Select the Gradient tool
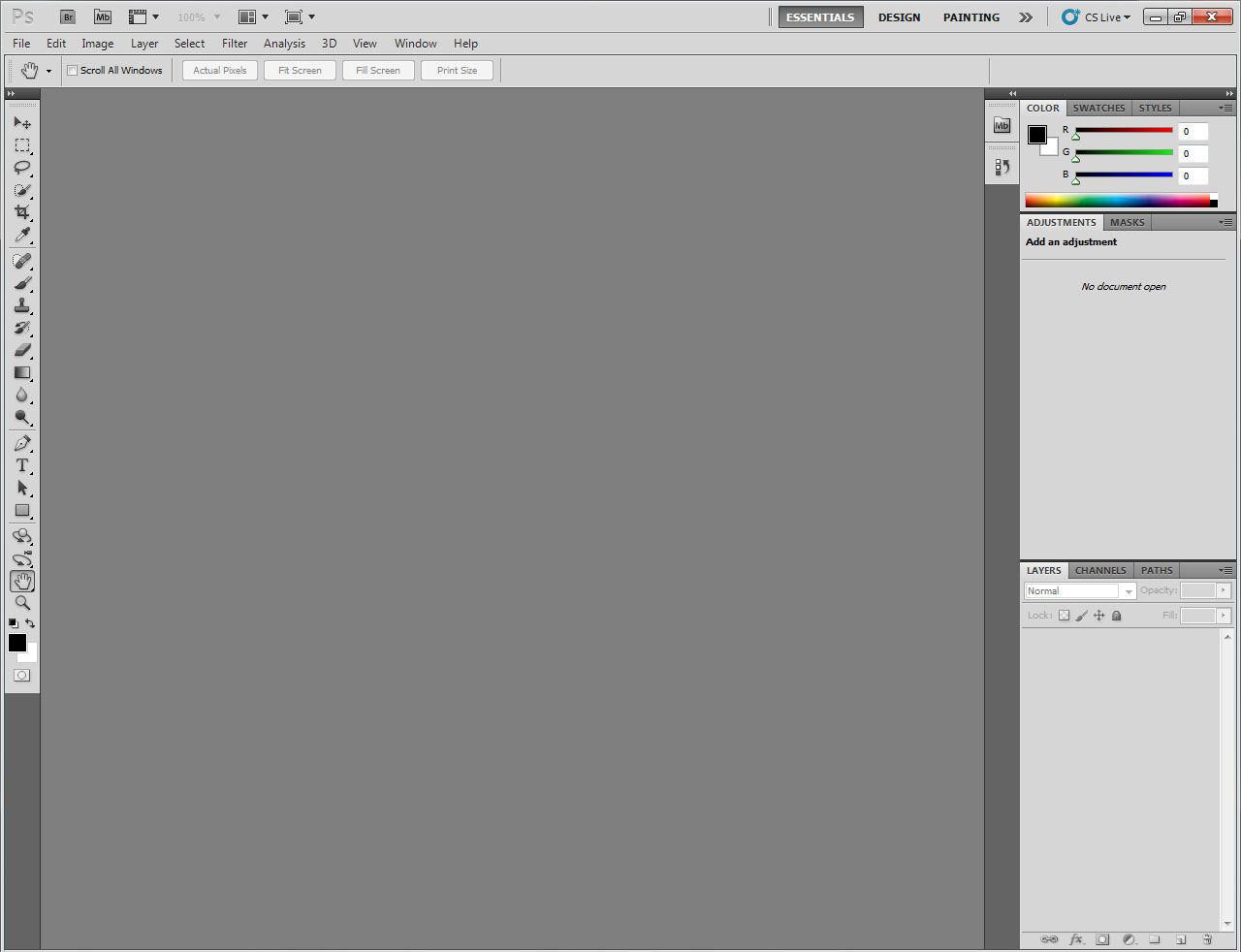Image resolution: width=1241 pixels, height=952 pixels. (x=22, y=372)
